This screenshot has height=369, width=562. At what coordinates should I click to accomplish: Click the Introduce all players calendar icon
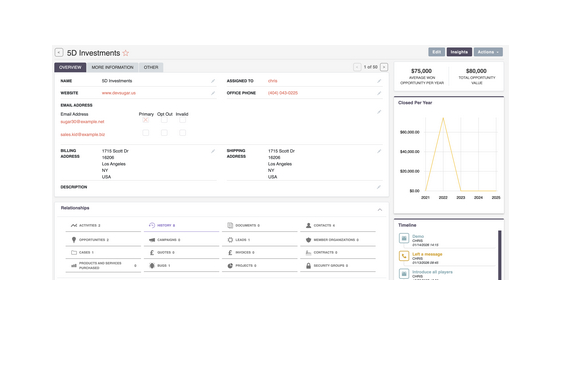click(404, 274)
